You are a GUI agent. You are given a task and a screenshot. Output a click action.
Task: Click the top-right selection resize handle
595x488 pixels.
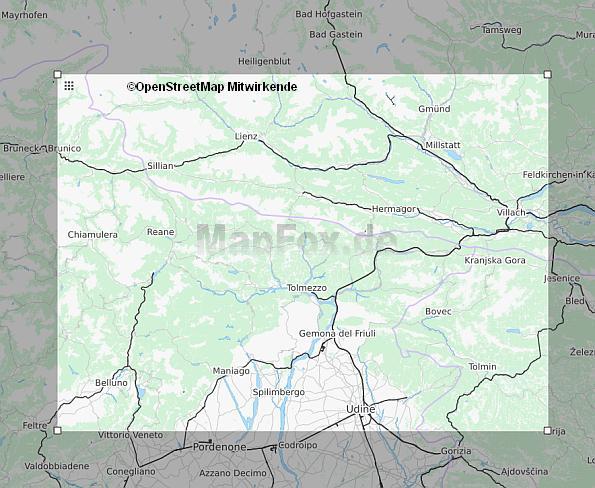point(548,74)
